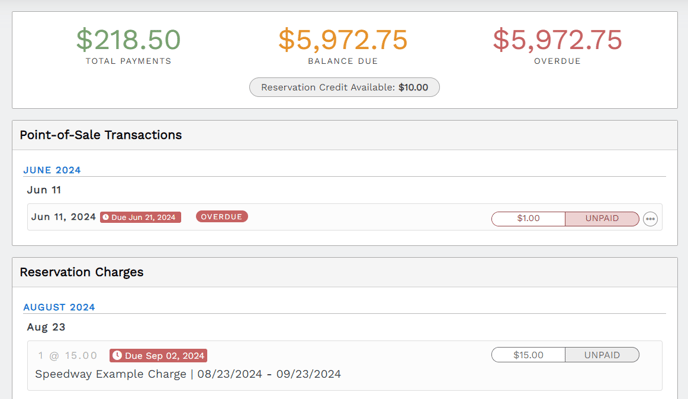Screen dimensions: 688x399
Task: Click the OVERDUE badge on Jun 11 transaction
Action: point(222,217)
